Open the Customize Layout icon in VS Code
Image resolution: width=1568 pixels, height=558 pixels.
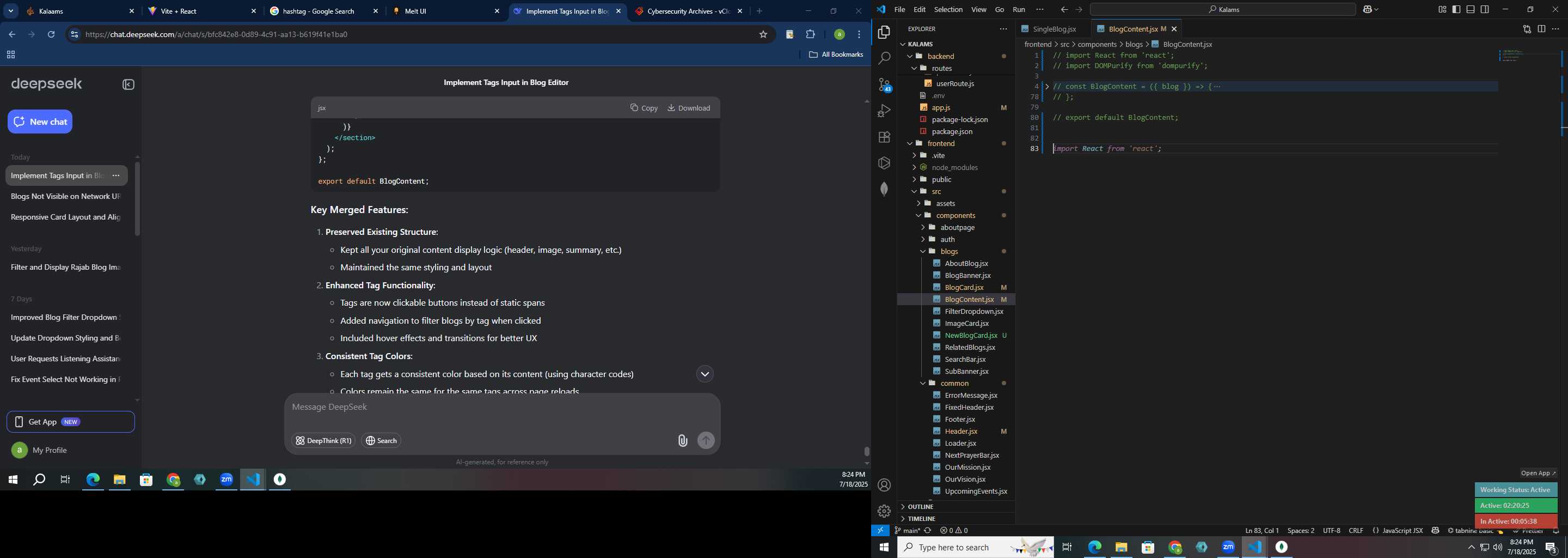coord(1442,9)
